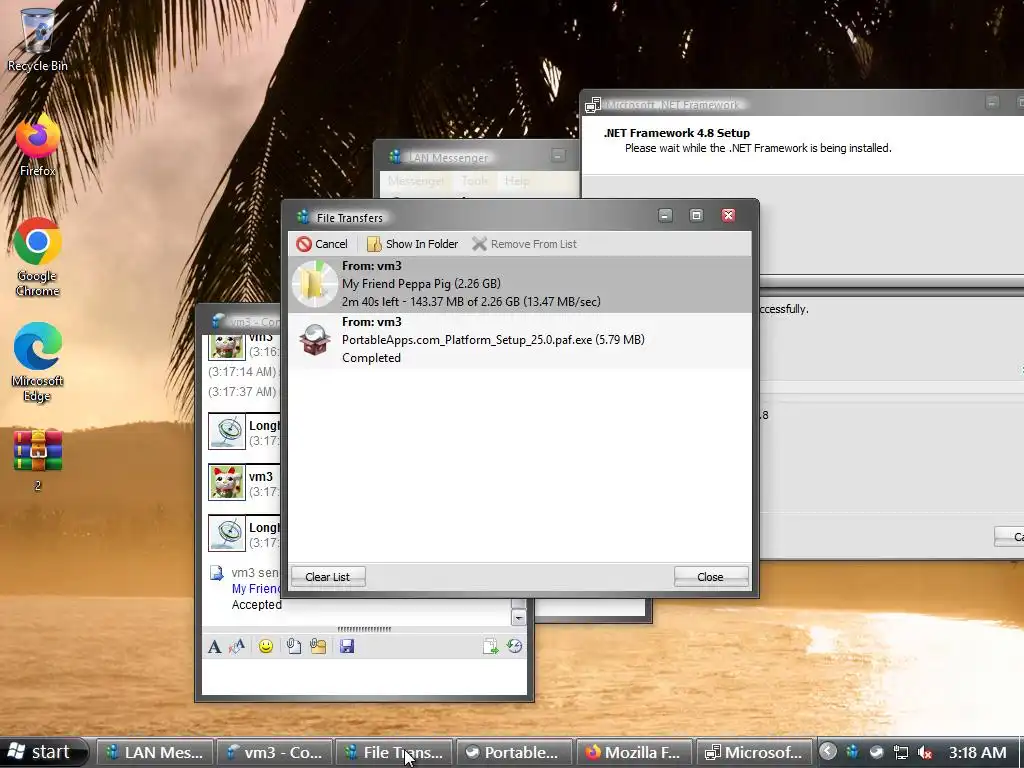Image resolution: width=1024 pixels, height=768 pixels.
Task: Switch to File Transfers taskbar button
Action: 394,752
